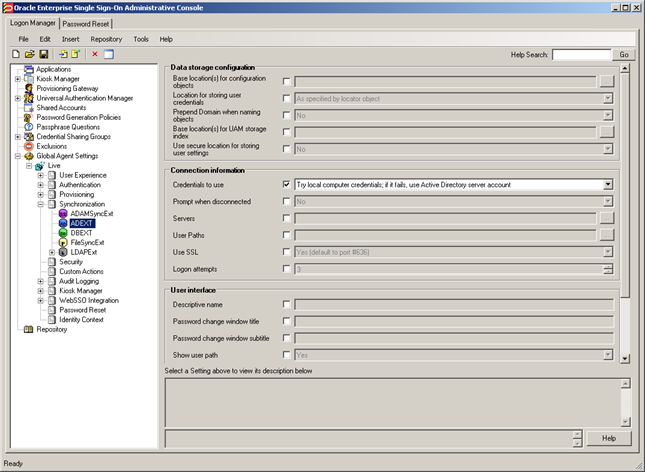The height and width of the screenshot is (472, 645).
Task: Click the settings panel scroll up arrow
Action: click(x=625, y=68)
